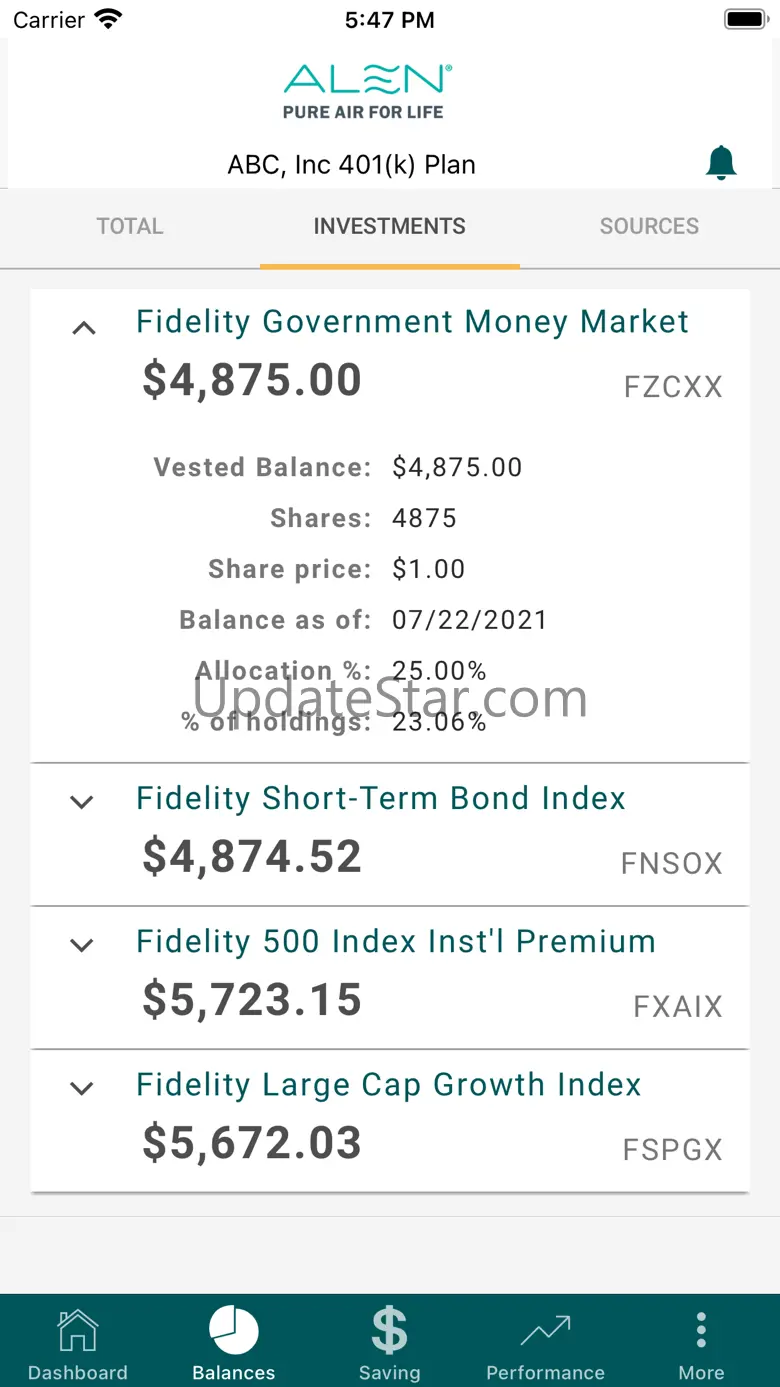Expand Fidelity 500 Index Inst'l Premium row

pos(82,945)
